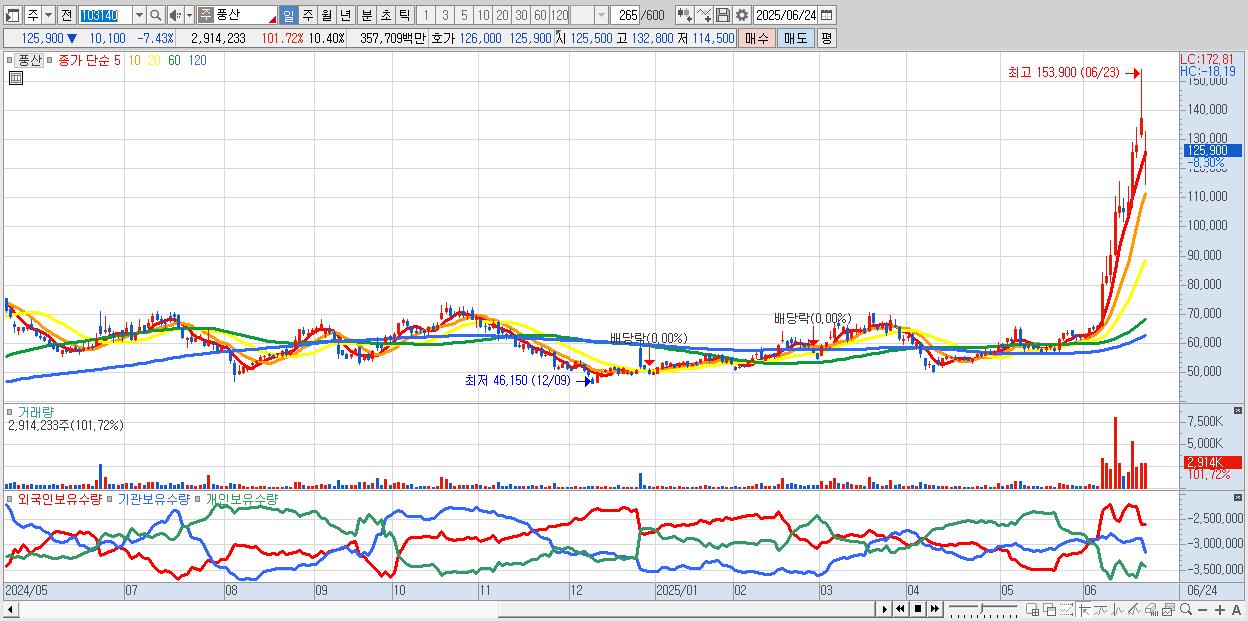Expand the dropdown arrow next to speaker icon
Image resolution: width=1248 pixels, height=621 pixels.
click(189, 15)
